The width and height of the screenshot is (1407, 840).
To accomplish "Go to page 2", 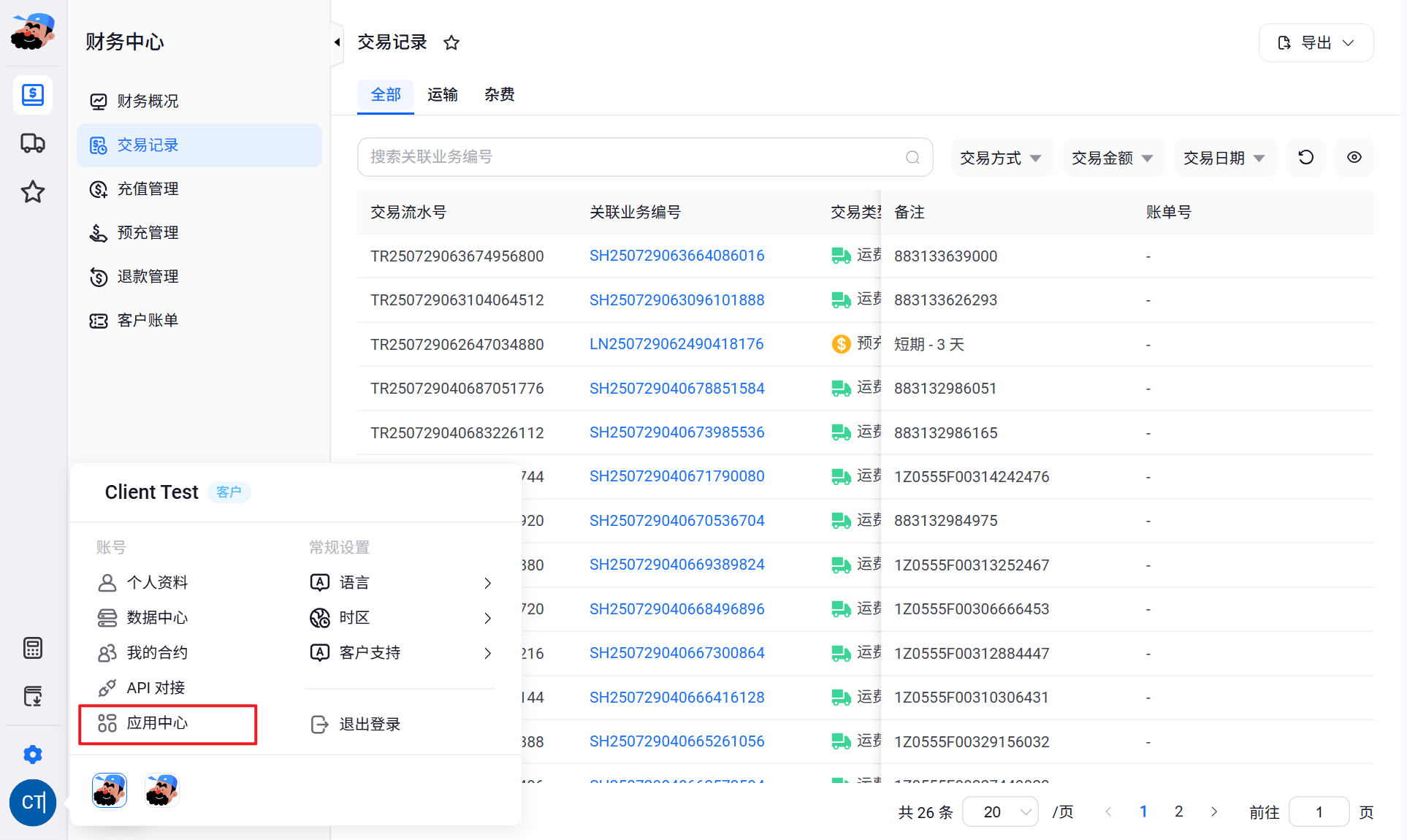I will (1178, 812).
